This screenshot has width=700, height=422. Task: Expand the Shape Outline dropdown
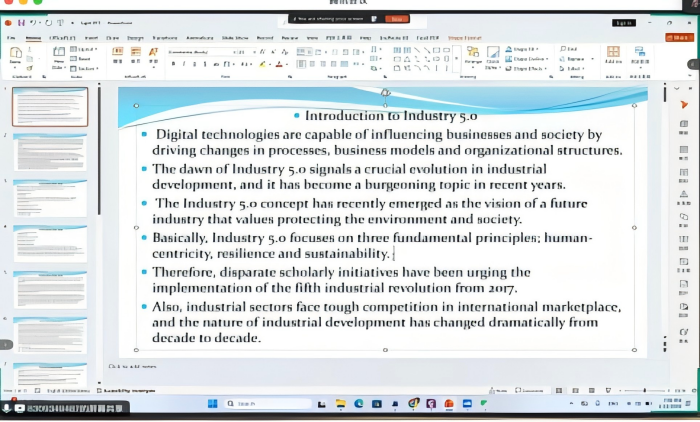pyautogui.click(x=526, y=58)
